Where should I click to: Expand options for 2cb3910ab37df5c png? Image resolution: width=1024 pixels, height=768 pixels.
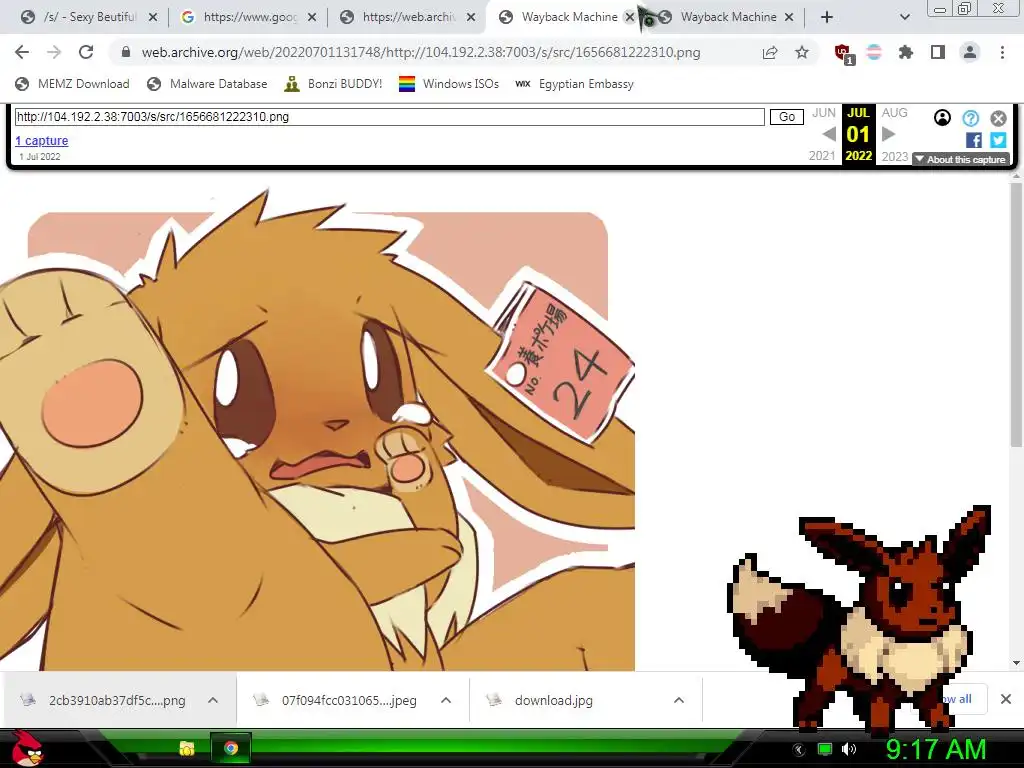213,700
